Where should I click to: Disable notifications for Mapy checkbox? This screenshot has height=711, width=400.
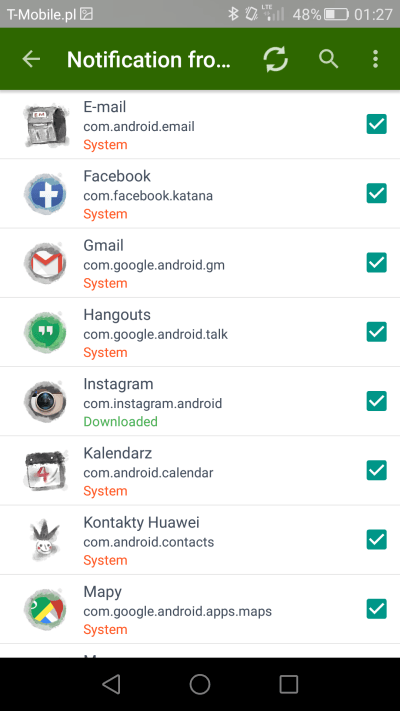pos(376,609)
